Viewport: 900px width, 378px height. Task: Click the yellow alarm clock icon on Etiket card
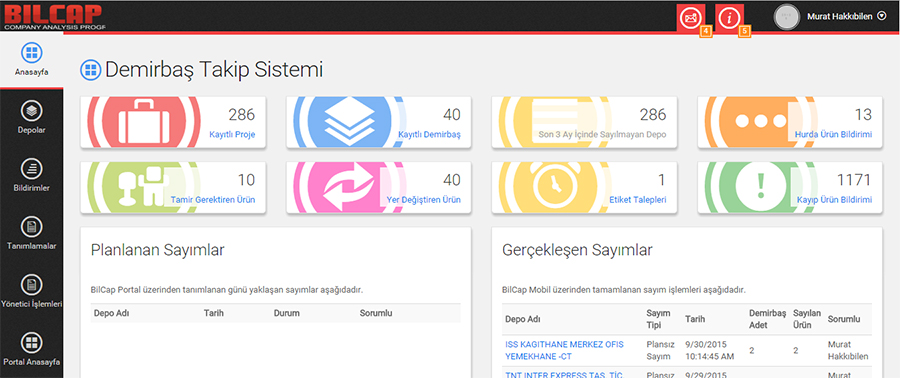pos(555,187)
